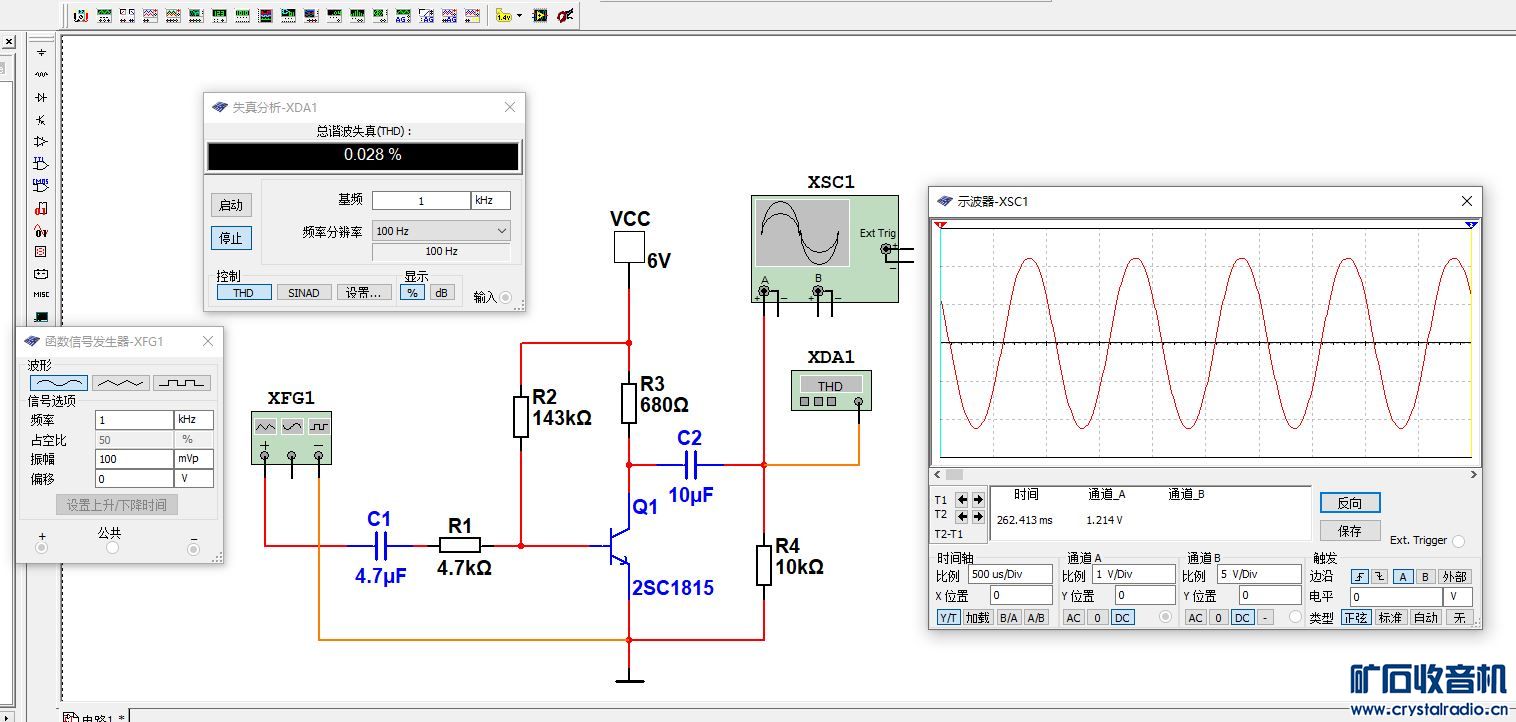Set trigger type to 自动 (auto)
The width and height of the screenshot is (1516, 722).
(x=1426, y=617)
